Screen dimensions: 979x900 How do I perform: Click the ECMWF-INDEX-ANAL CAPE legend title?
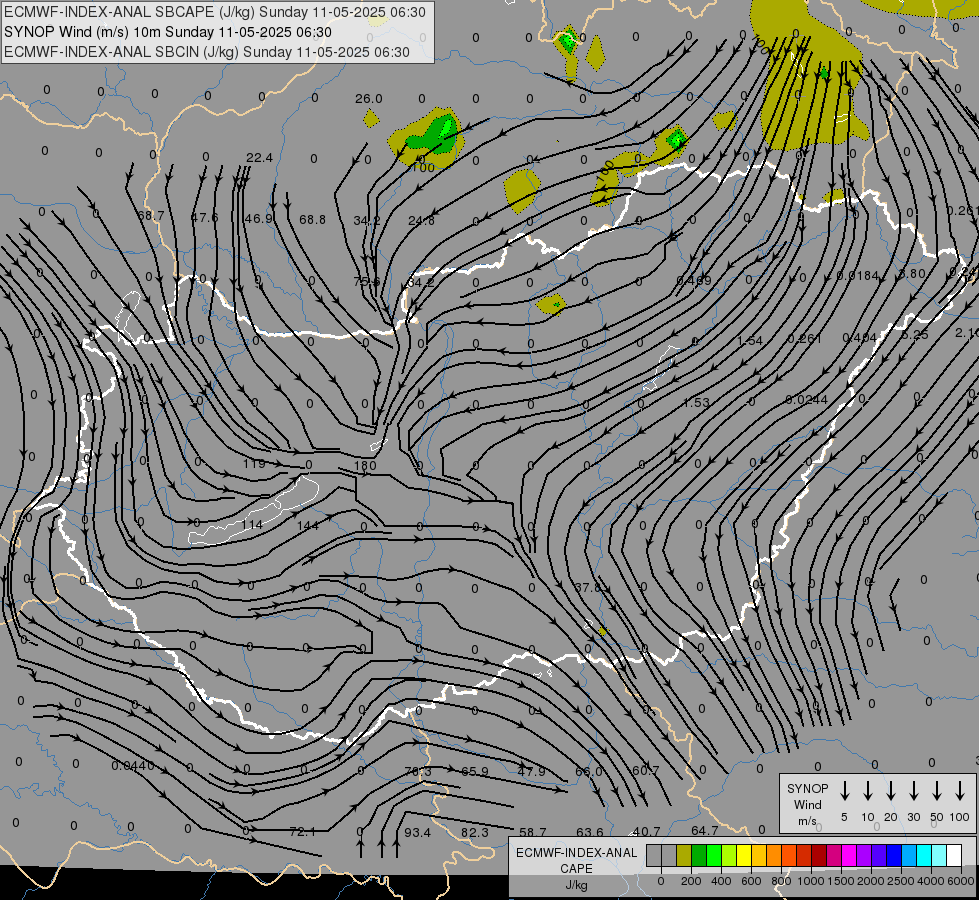[576, 860]
